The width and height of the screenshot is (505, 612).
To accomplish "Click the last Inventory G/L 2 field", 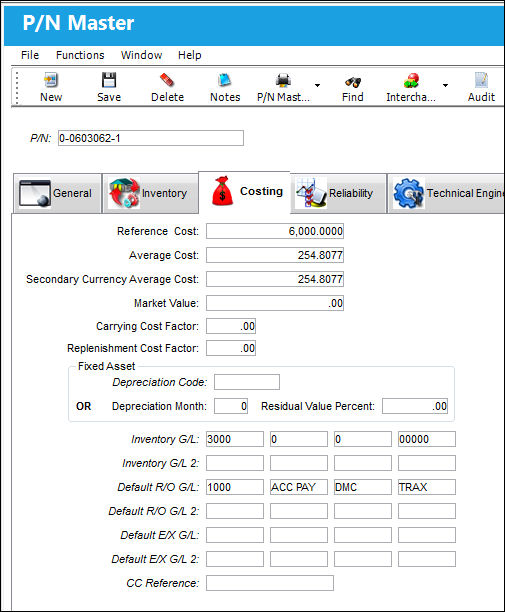I will pyautogui.click(x=427, y=463).
